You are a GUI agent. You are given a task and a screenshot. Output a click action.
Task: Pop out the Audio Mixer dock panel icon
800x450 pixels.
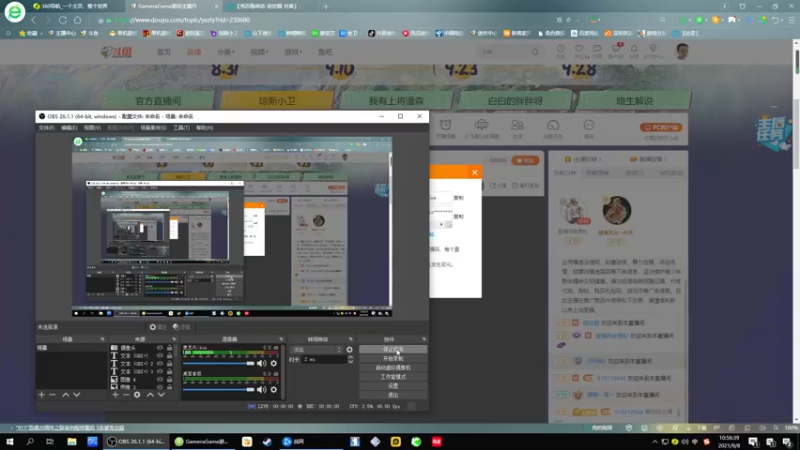pyautogui.click(x=281, y=339)
